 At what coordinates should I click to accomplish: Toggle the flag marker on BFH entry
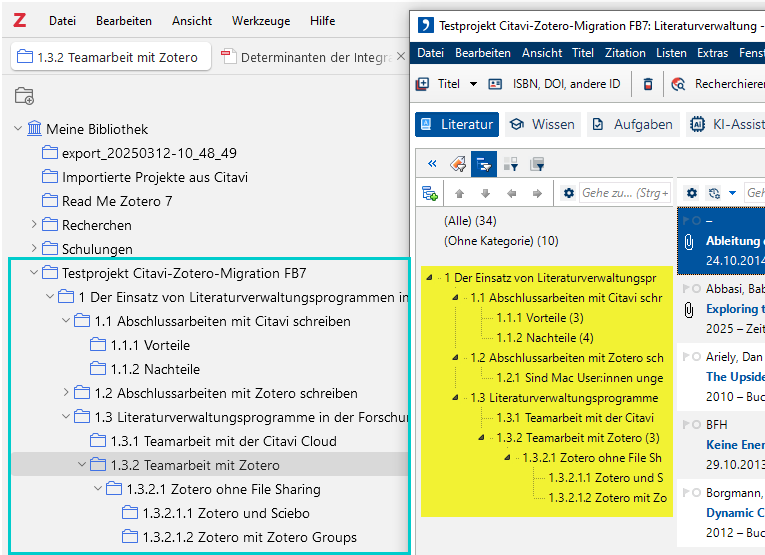[x=685, y=424]
